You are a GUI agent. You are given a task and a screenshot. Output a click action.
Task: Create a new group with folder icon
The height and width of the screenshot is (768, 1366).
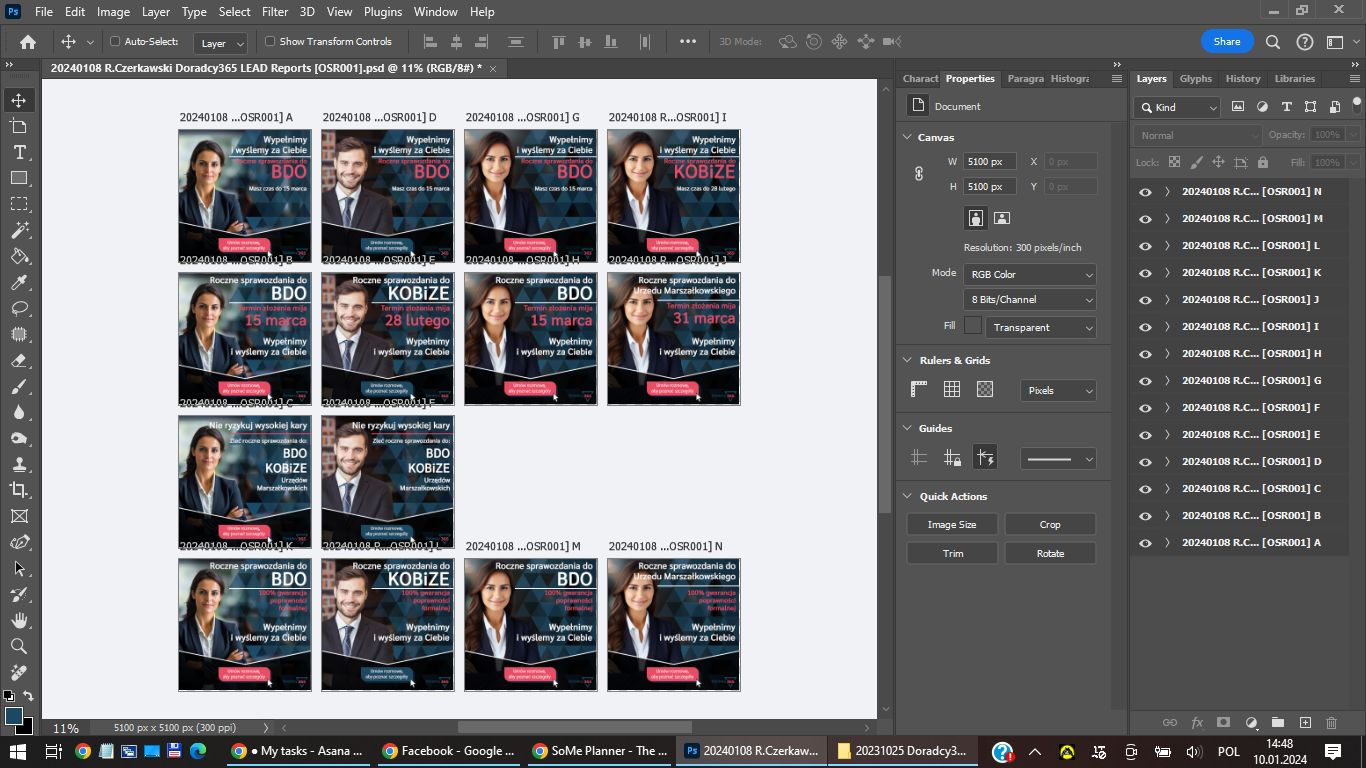tap(1278, 722)
